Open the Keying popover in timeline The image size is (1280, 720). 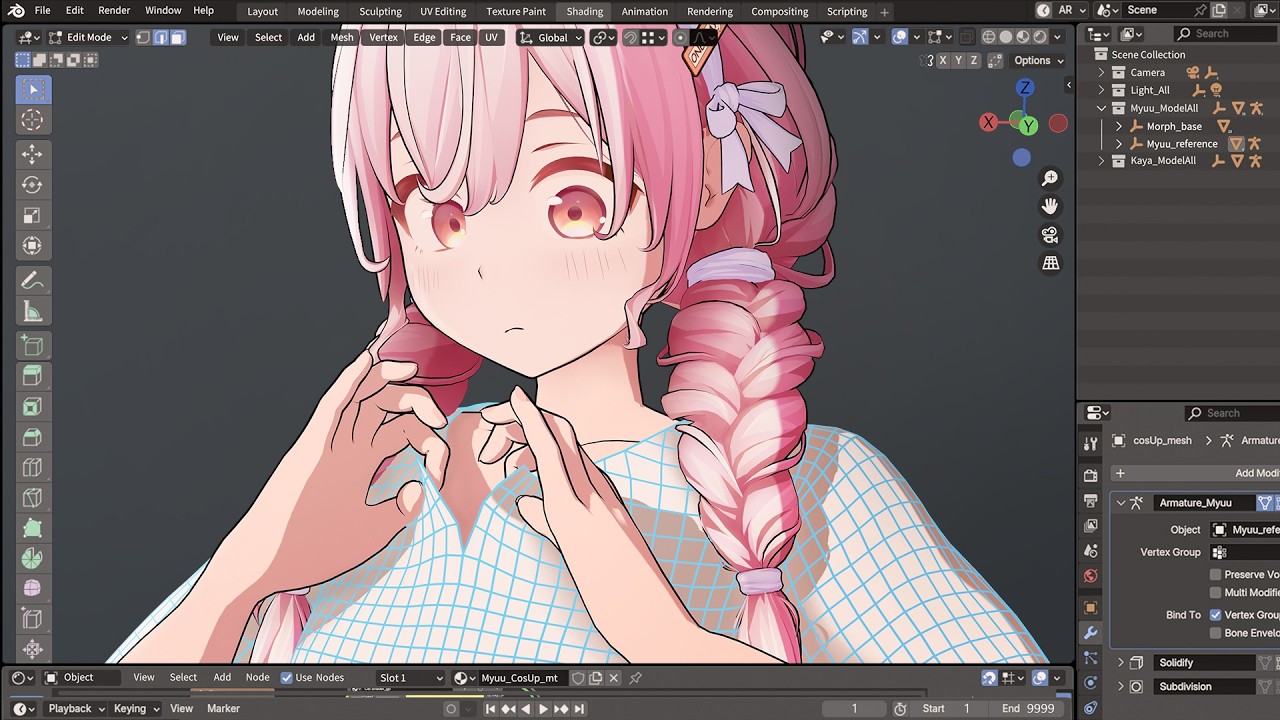pos(136,709)
